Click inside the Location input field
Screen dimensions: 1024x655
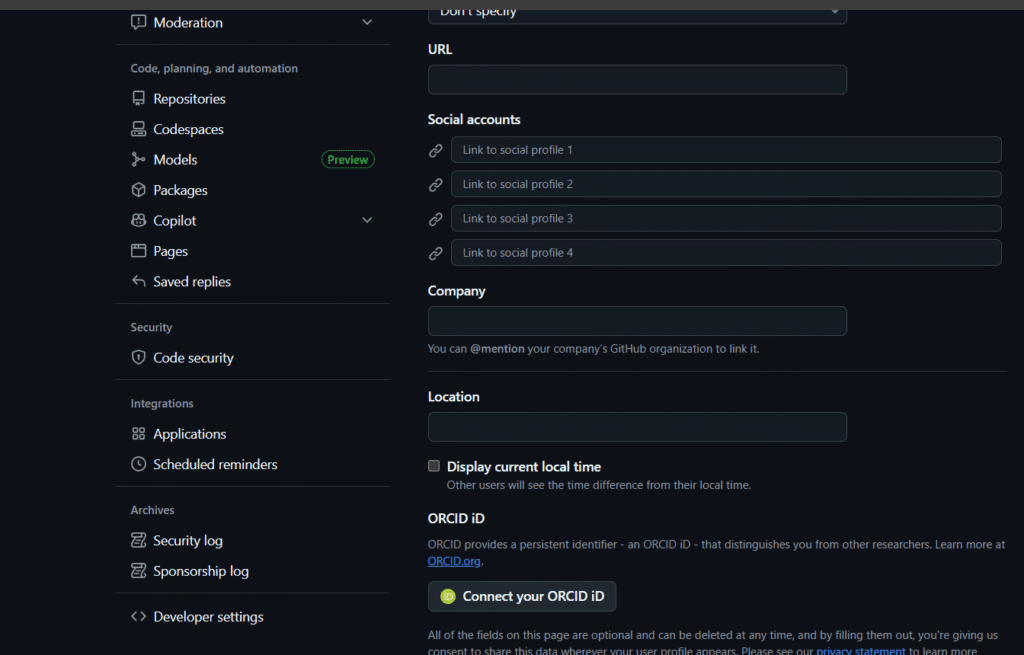tap(637, 426)
